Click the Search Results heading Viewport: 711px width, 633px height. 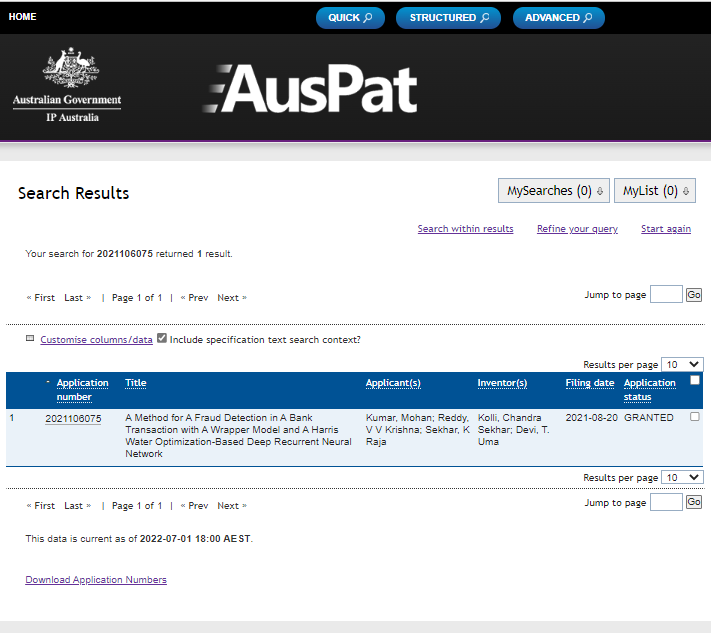click(x=73, y=193)
